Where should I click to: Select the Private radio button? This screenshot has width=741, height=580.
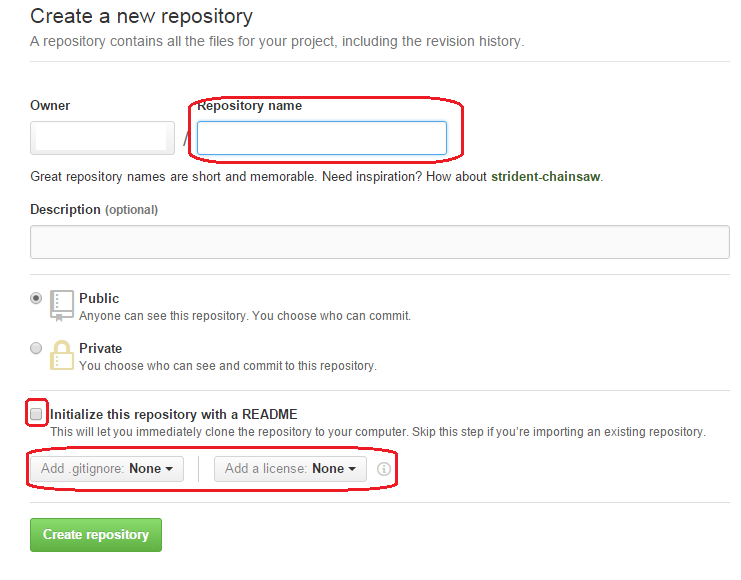pos(36,348)
